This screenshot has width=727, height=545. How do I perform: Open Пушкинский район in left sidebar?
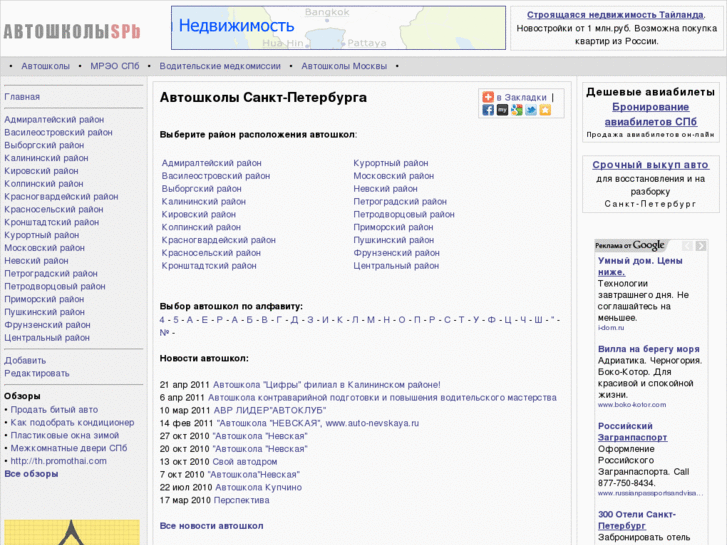pyautogui.click(x=45, y=312)
